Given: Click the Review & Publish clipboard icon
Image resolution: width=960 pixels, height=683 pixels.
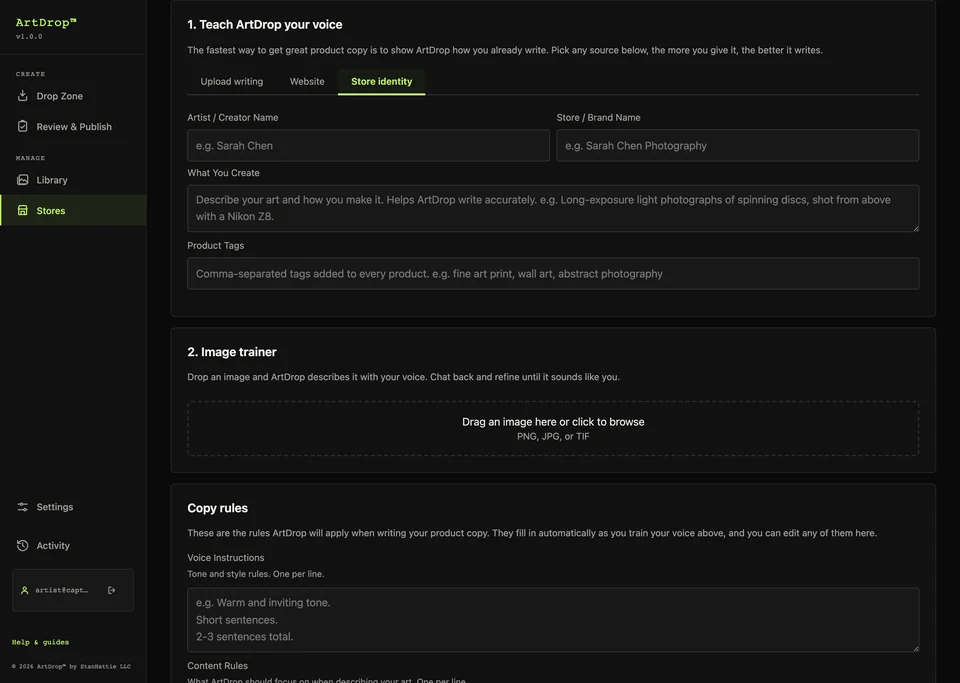Looking at the screenshot, I should pos(23,126).
